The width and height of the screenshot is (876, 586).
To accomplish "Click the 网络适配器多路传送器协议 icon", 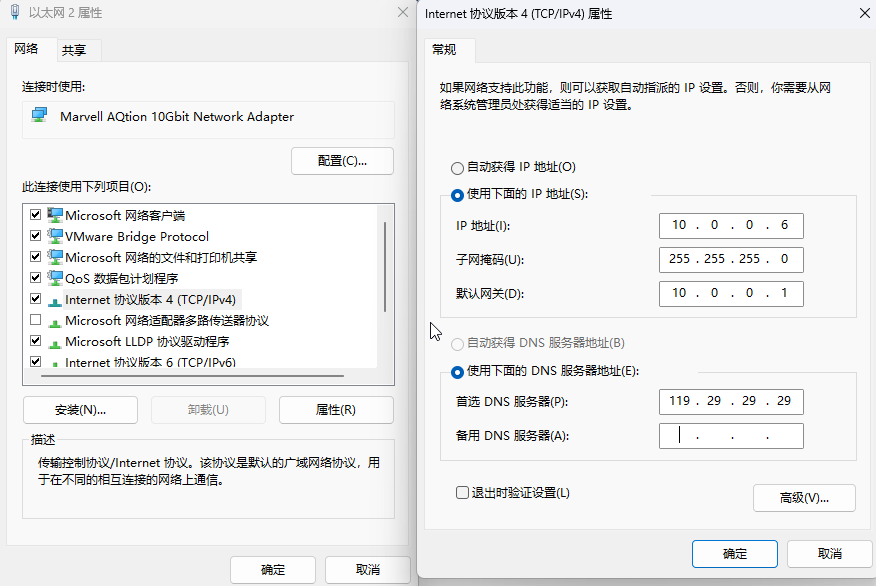I will (55, 323).
